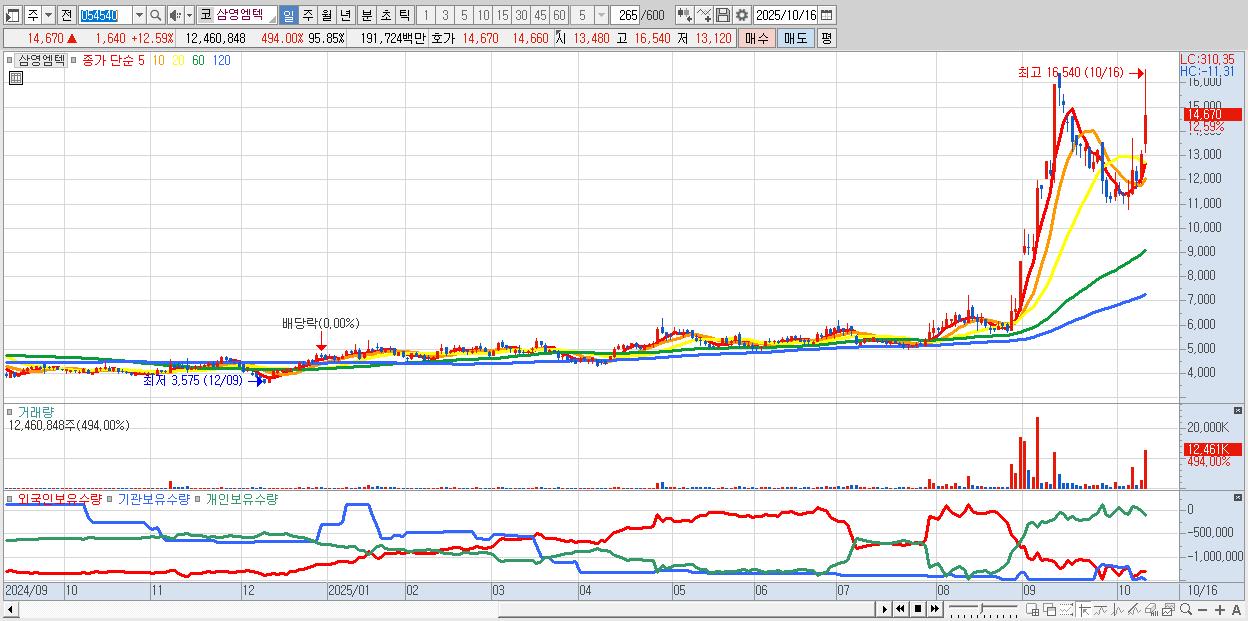Click the play button on replay controls
The image size is (1248, 621).
click(x=885, y=609)
